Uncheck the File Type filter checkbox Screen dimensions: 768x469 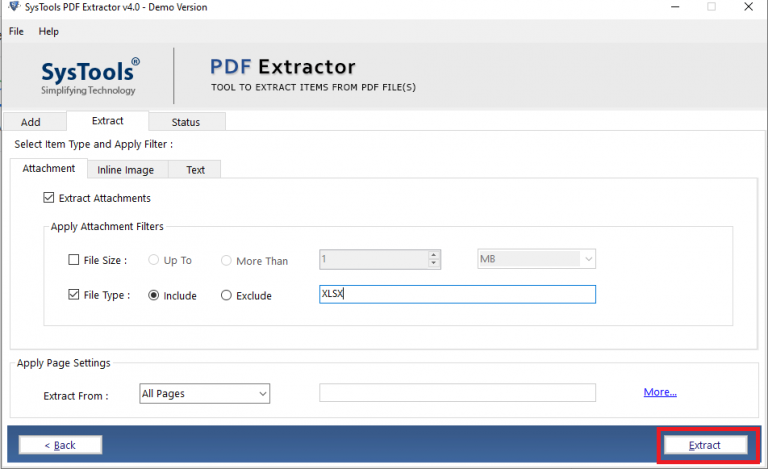(73, 295)
